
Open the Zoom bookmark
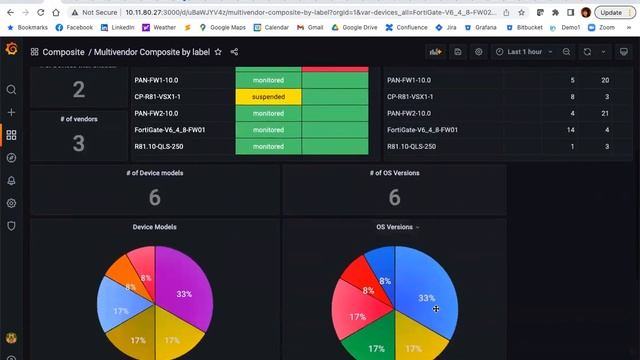pos(601,27)
